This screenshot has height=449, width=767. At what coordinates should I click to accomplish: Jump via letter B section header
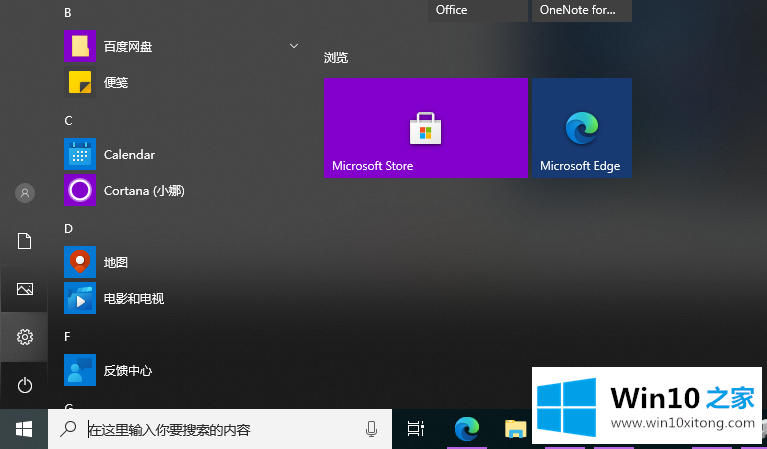68,13
